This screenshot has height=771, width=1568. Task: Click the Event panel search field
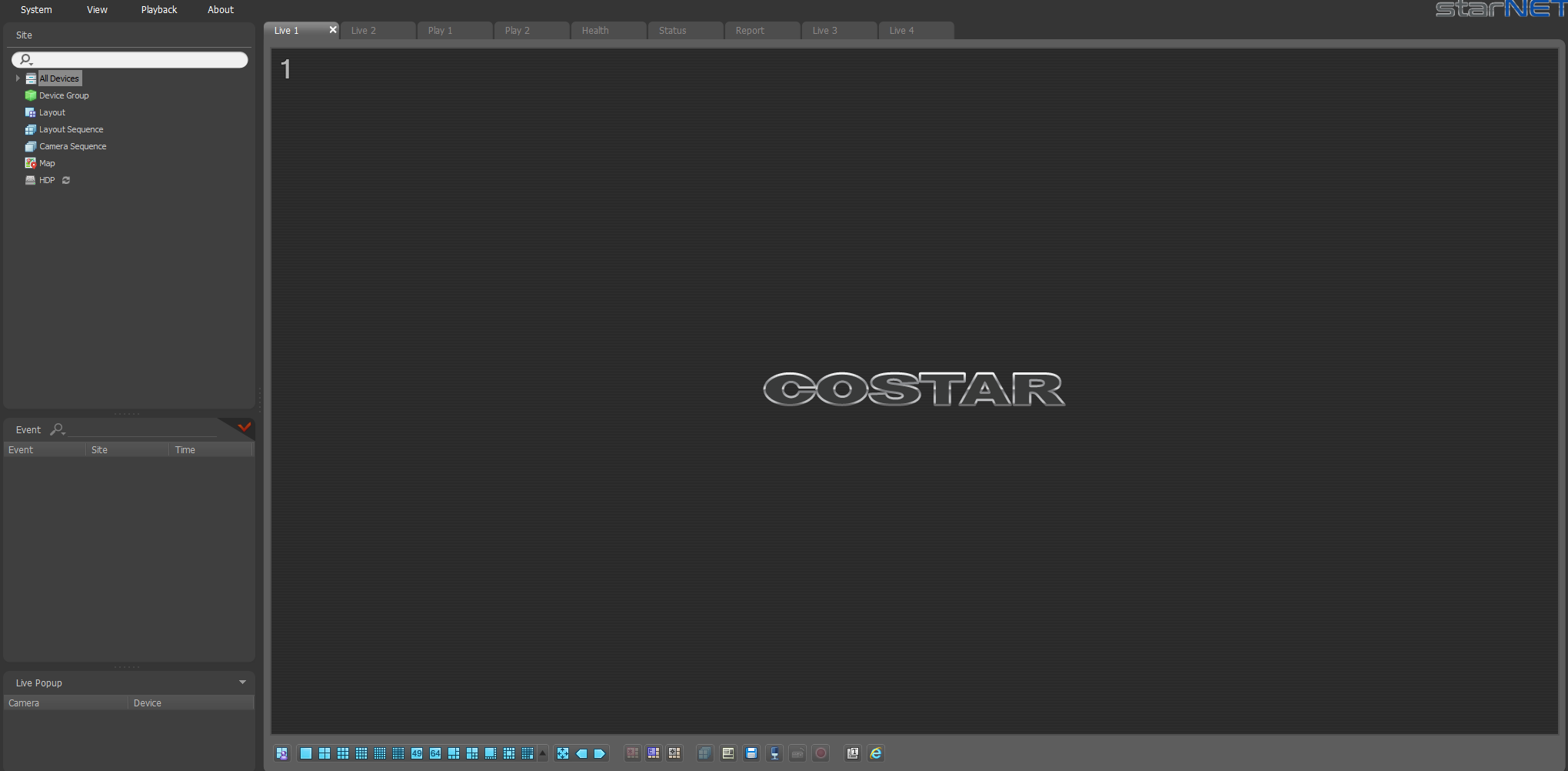pos(142,429)
